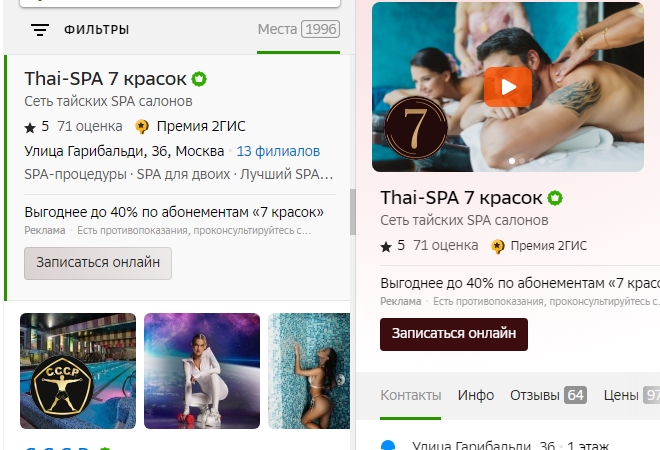The image size is (660, 450).
Task: Select the Контакты tab
Action: click(410, 395)
